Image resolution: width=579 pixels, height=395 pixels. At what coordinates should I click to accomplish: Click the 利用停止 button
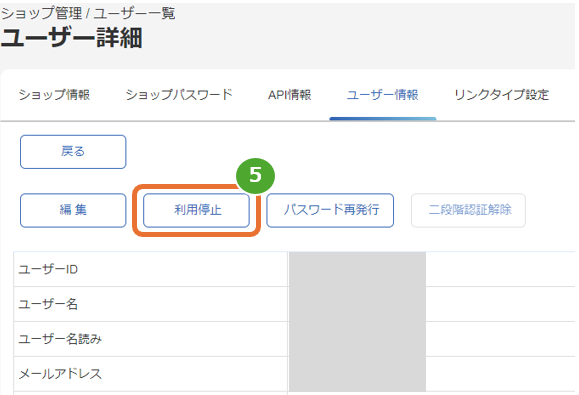coord(196,210)
